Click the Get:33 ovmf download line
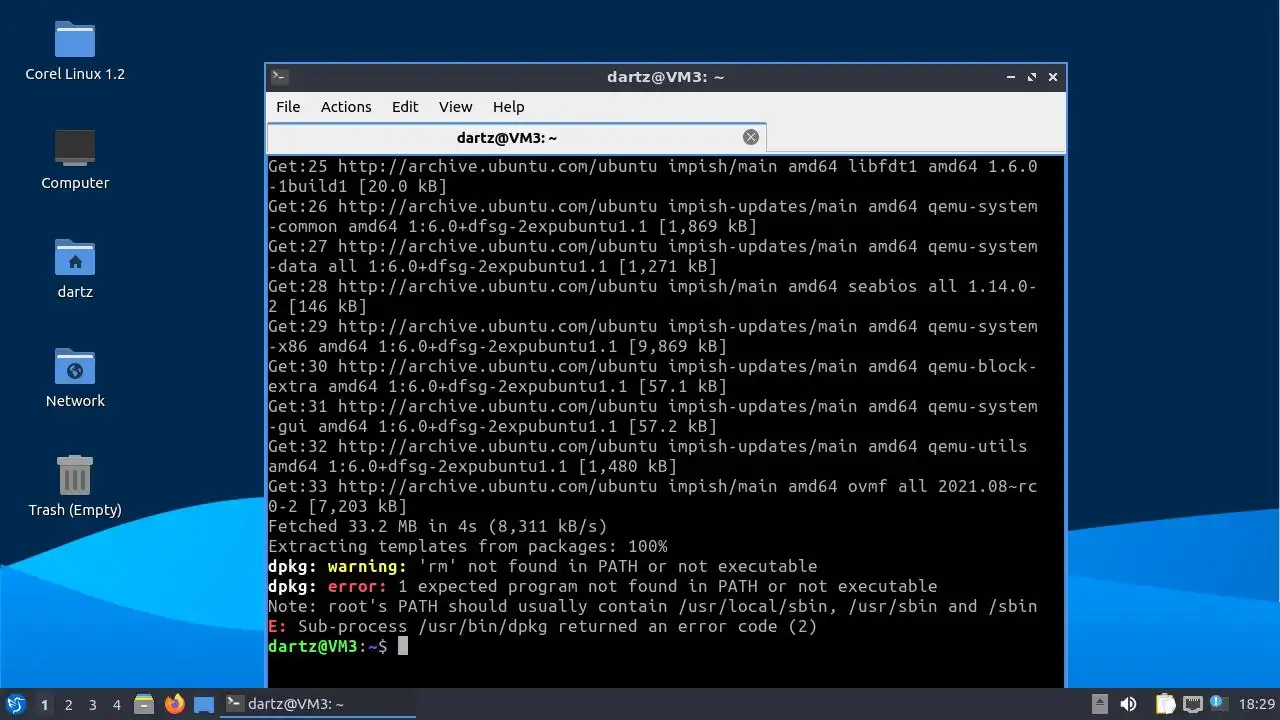 [653, 496]
